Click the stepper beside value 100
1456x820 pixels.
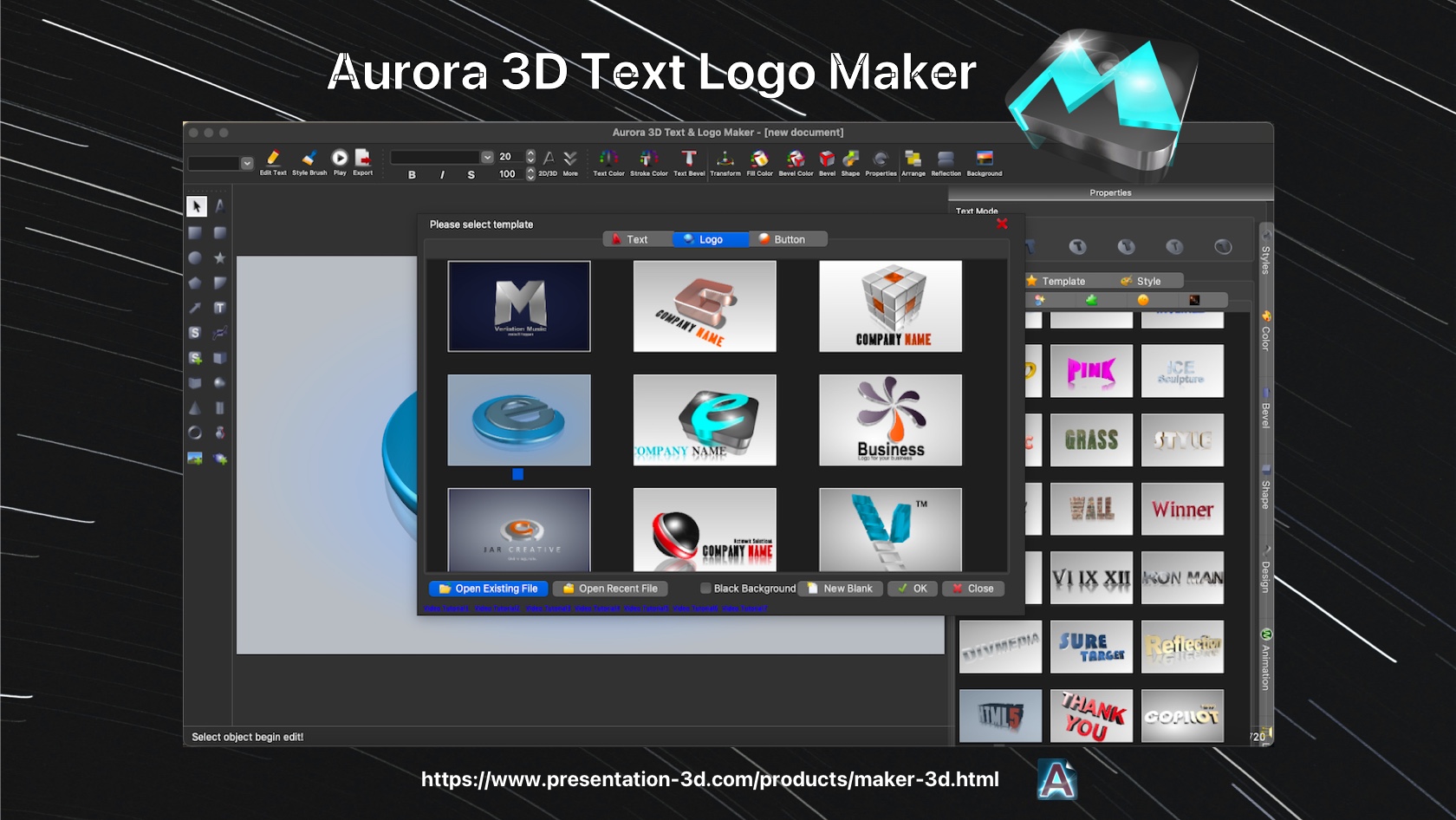530,174
